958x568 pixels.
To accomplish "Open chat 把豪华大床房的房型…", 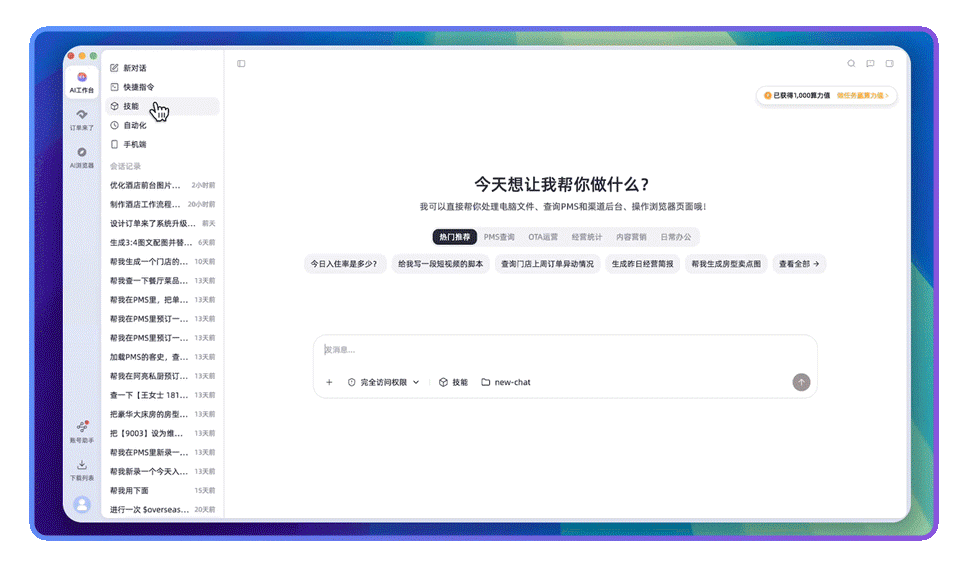I will pyautogui.click(x=162, y=414).
